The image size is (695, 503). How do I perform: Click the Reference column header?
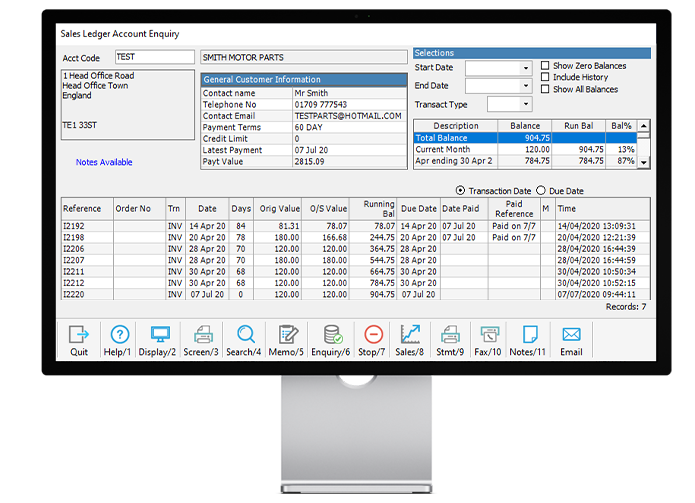click(x=87, y=209)
